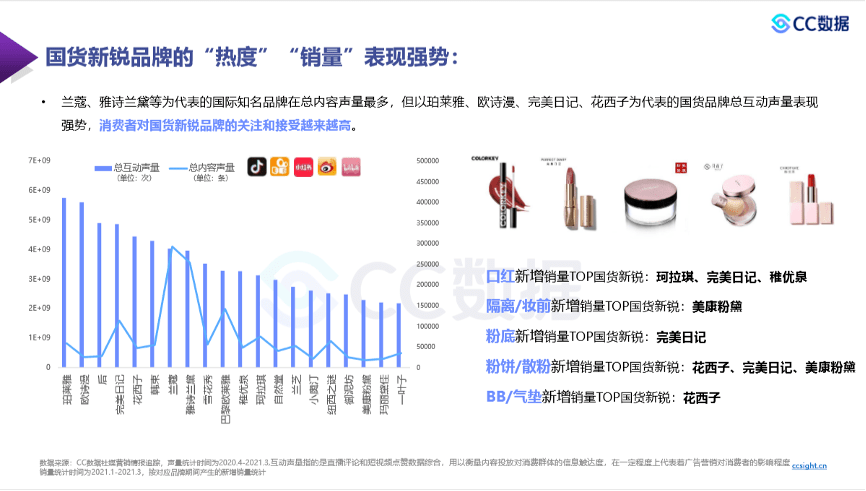Click the pink-cased red lipstick image

pyautogui.click(x=811, y=199)
